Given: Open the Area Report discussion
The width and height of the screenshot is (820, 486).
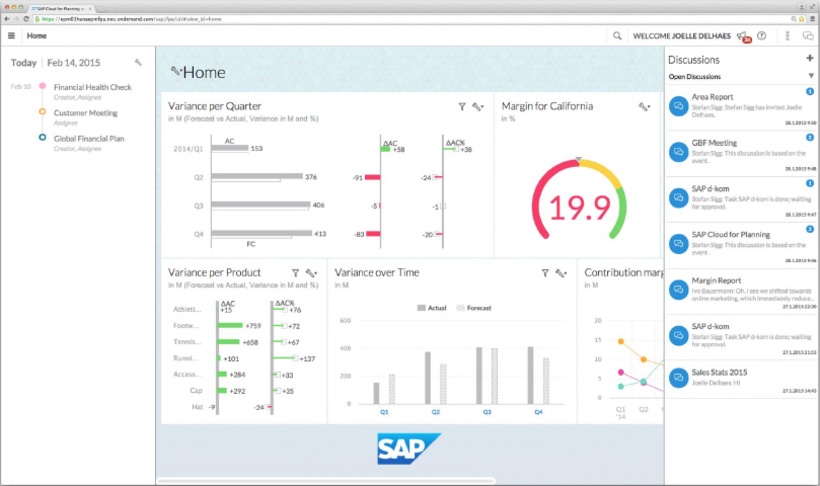Looking at the screenshot, I should click(742, 108).
